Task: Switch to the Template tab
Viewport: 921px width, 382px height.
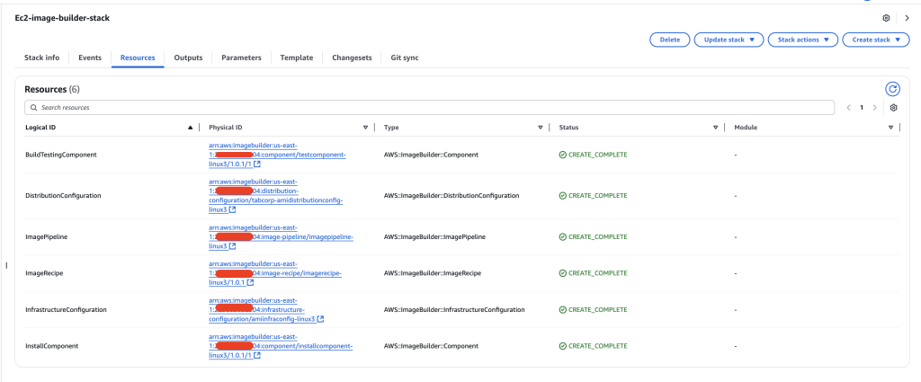Action: click(297, 58)
